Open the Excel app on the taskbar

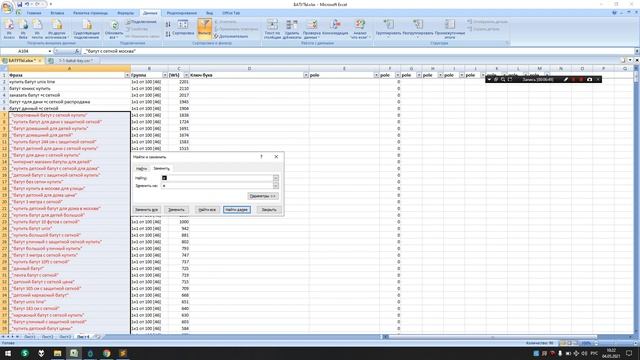[74, 353]
